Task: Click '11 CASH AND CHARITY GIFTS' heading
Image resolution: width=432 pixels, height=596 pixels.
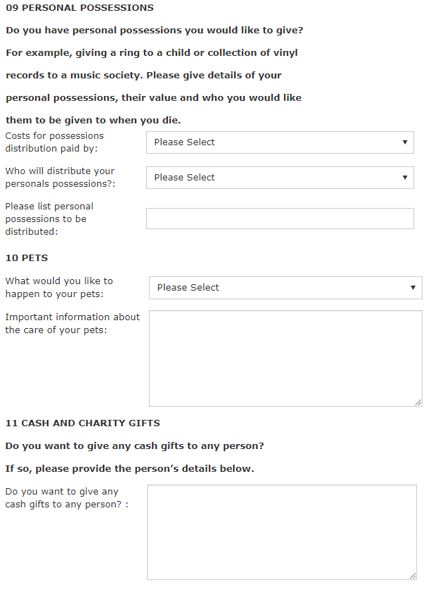Action: coord(83,423)
